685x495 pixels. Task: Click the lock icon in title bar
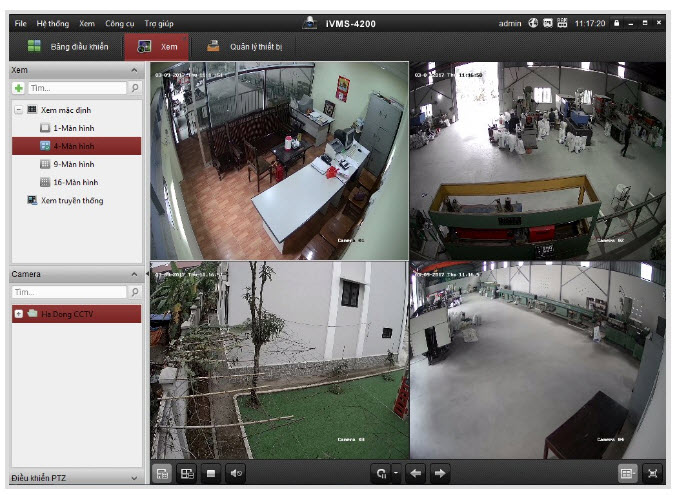[617, 23]
